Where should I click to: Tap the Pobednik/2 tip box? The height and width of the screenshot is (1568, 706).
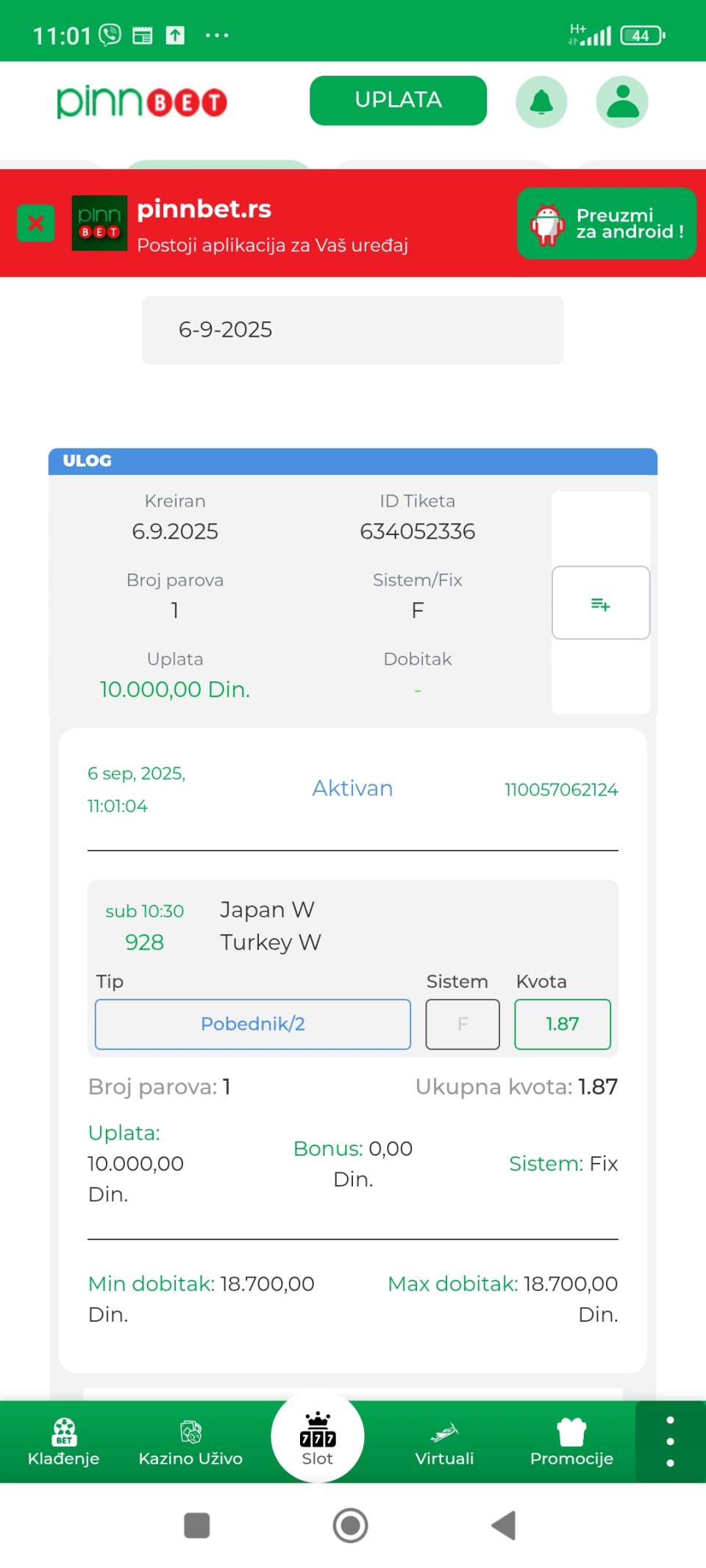[x=253, y=1024]
